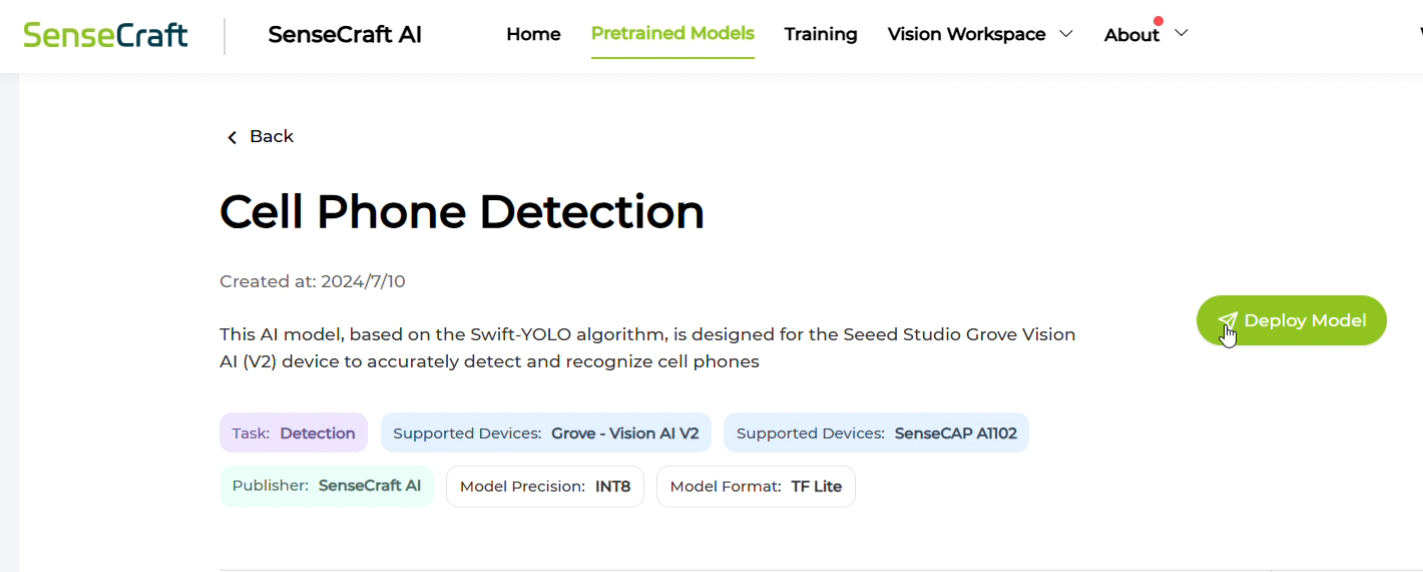
Task: Expand the About menu chevron
Action: 1181,34
